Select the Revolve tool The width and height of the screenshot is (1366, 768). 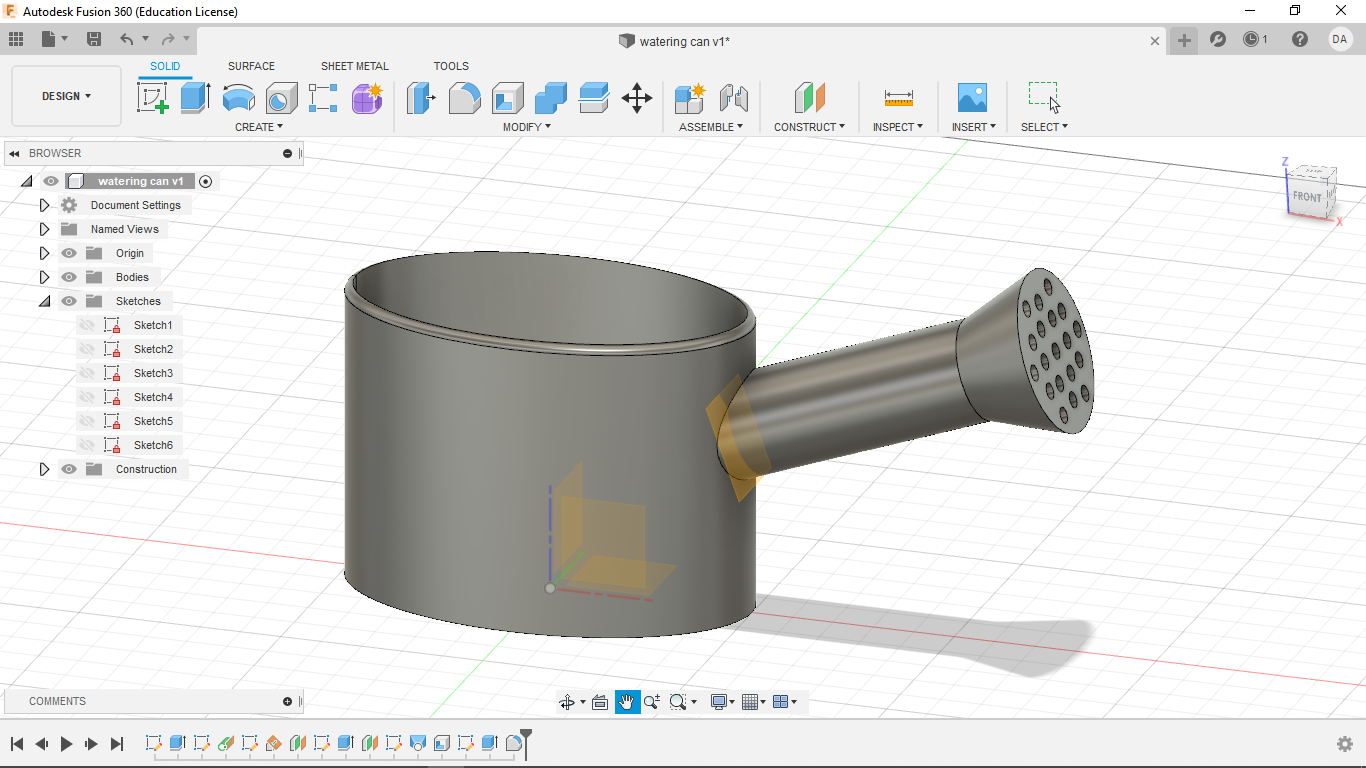coord(238,98)
